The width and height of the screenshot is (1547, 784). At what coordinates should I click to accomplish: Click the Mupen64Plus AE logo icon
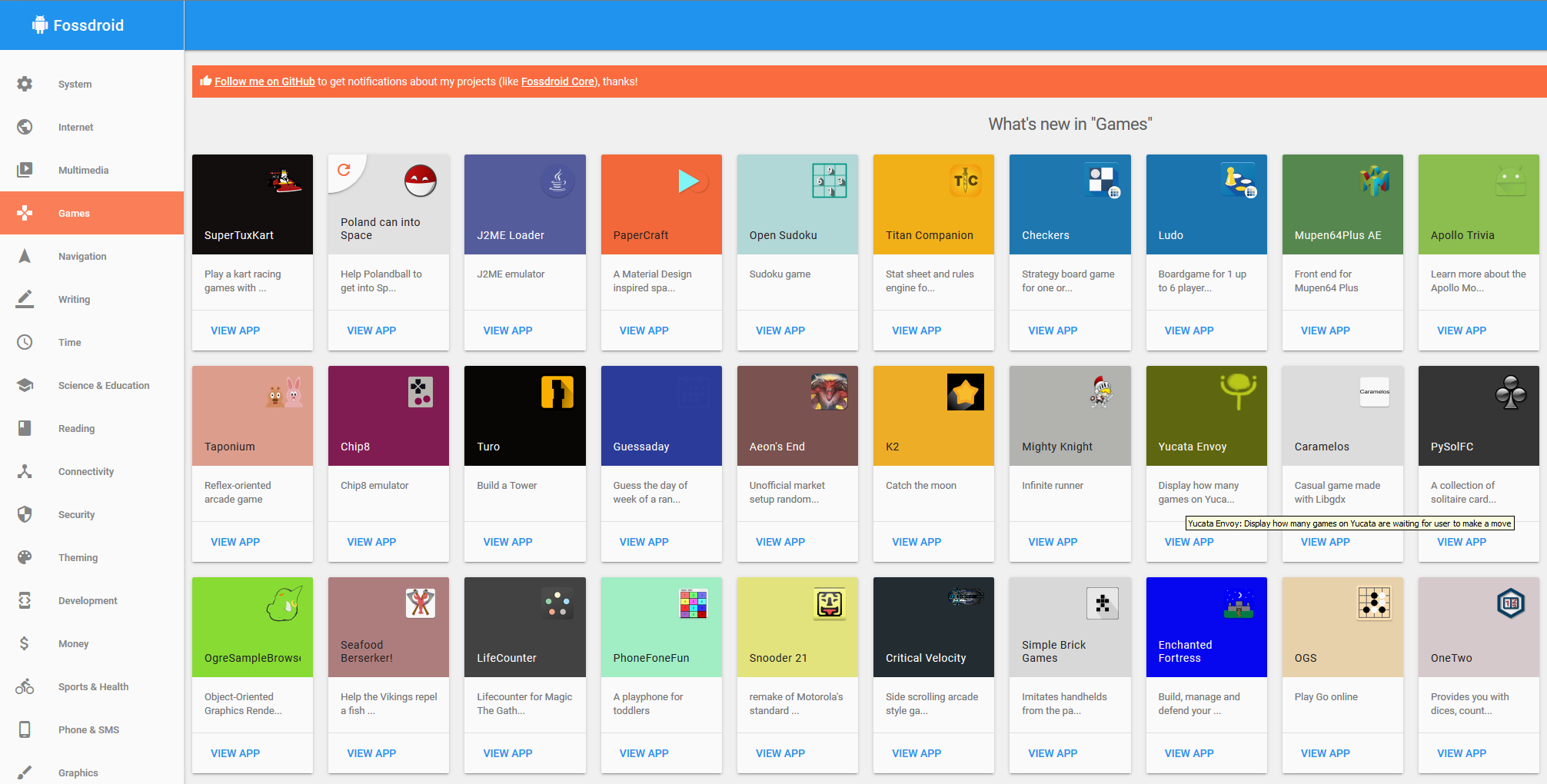pos(1374,181)
